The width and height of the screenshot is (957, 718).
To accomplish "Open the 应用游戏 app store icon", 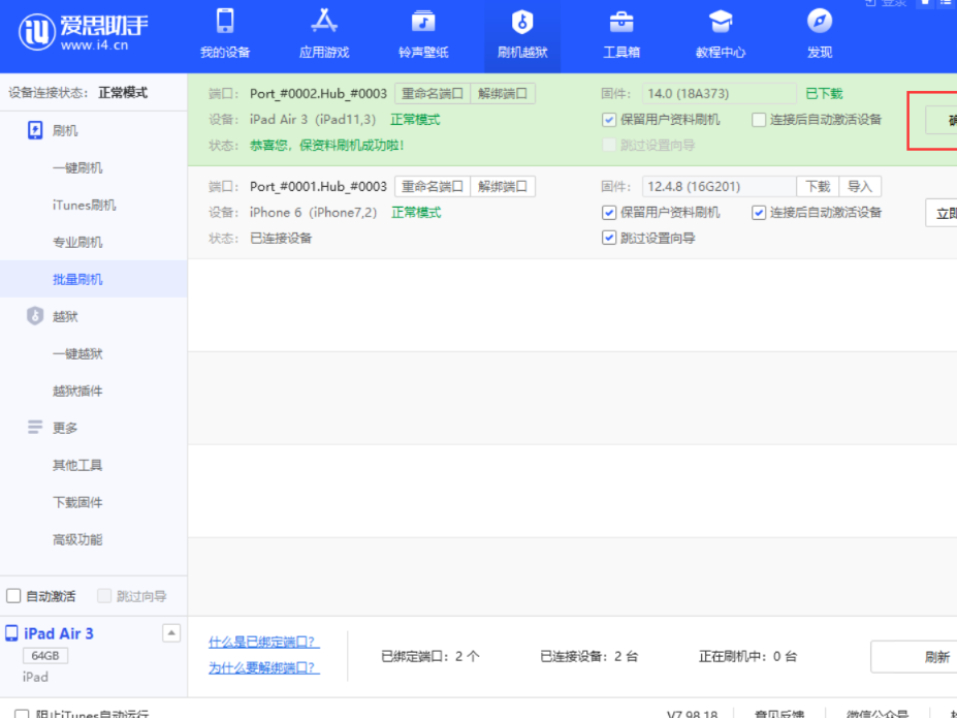I will 324,21.
